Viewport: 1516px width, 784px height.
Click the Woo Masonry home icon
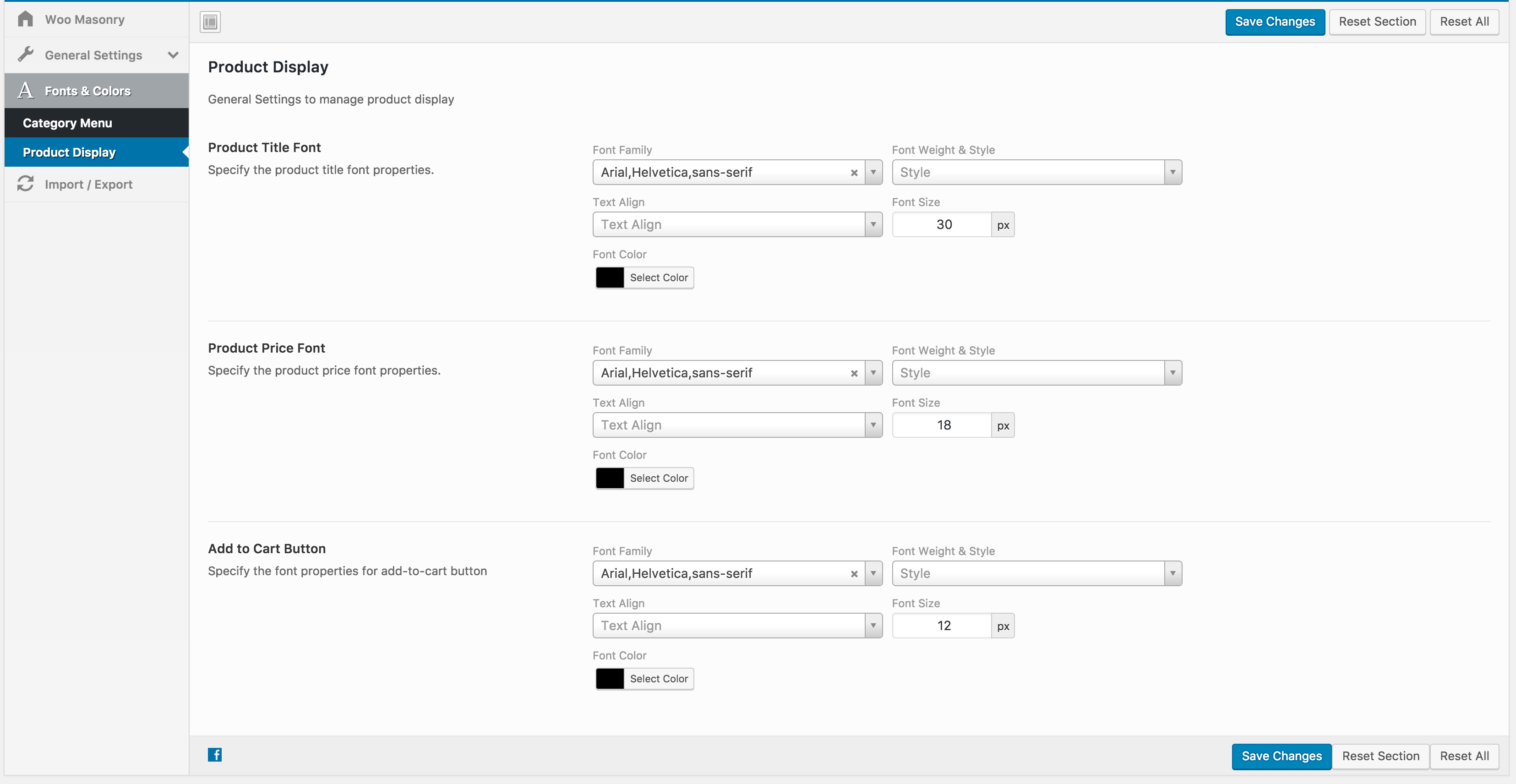coord(25,19)
